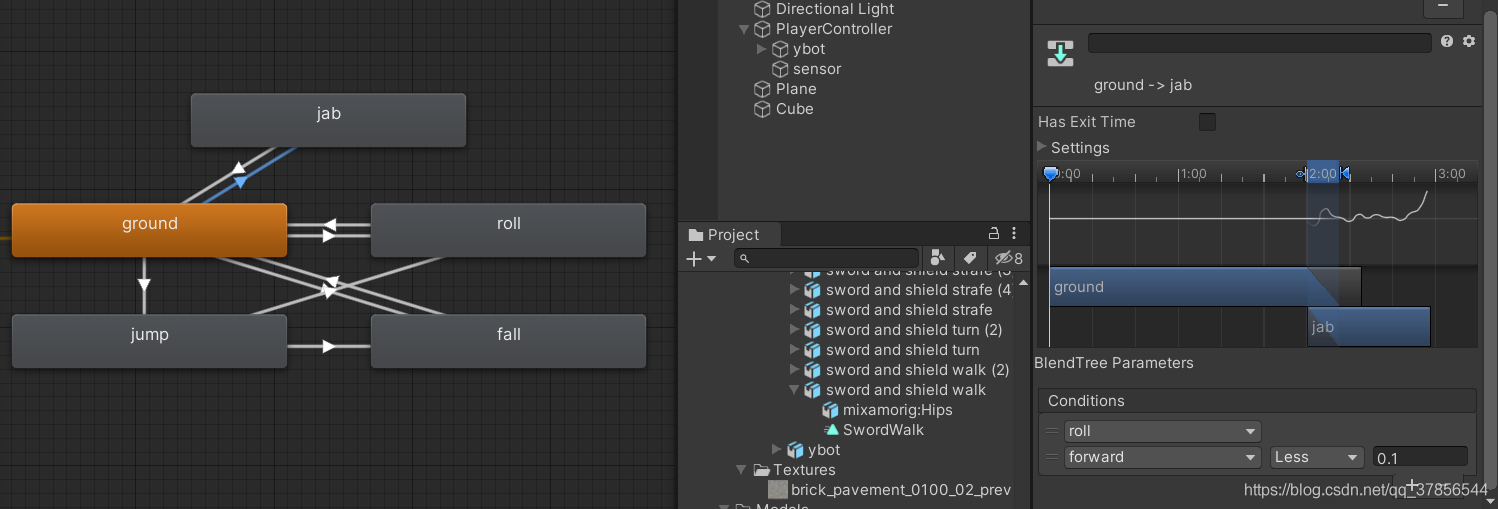Image resolution: width=1498 pixels, height=509 pixels.
Task: Select the mixamorig:Hips sub-asset
Action: 897,410
